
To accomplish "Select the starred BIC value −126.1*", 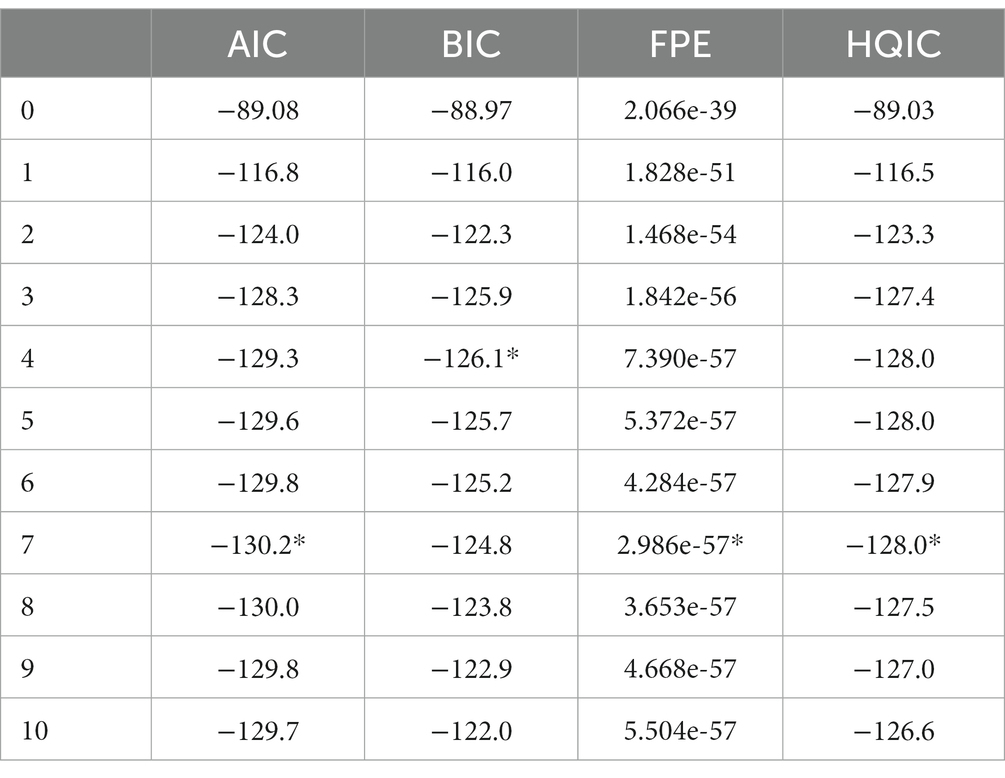I will point(471,358).
